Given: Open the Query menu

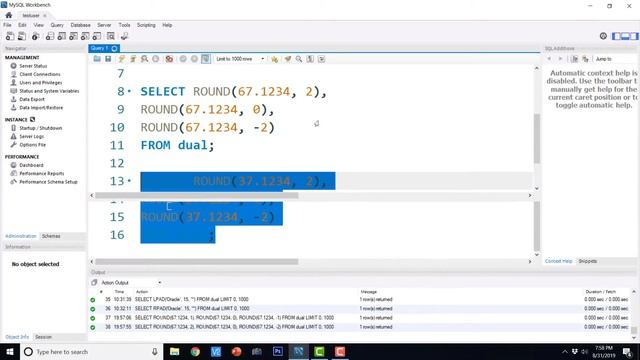Looking at the screenshot, I should [57, 25].
